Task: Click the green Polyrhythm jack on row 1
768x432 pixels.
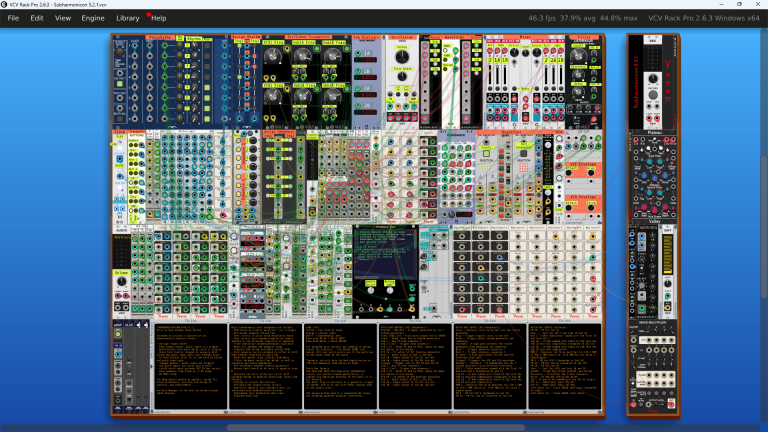Action: tap(165, 46)
